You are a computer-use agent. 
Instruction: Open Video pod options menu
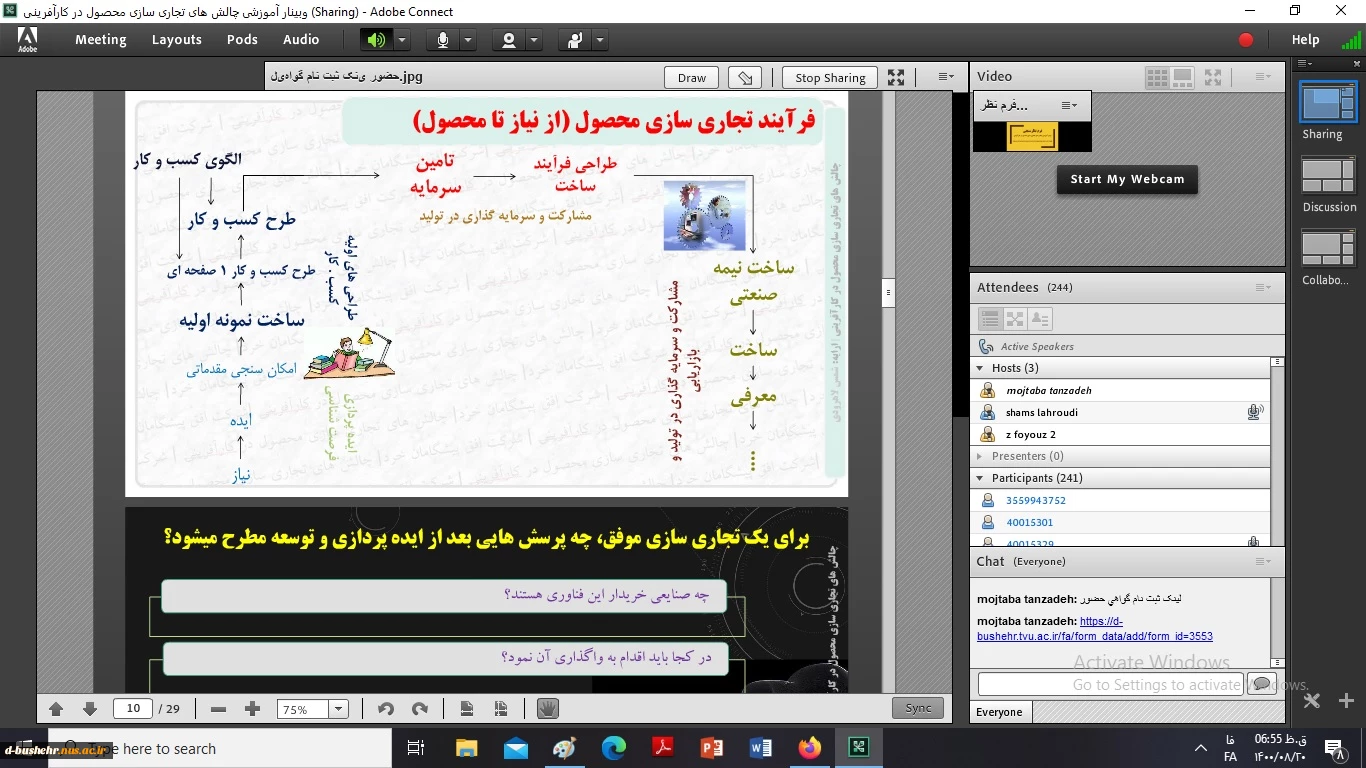pyautogui.click(x=1263, y=77)
